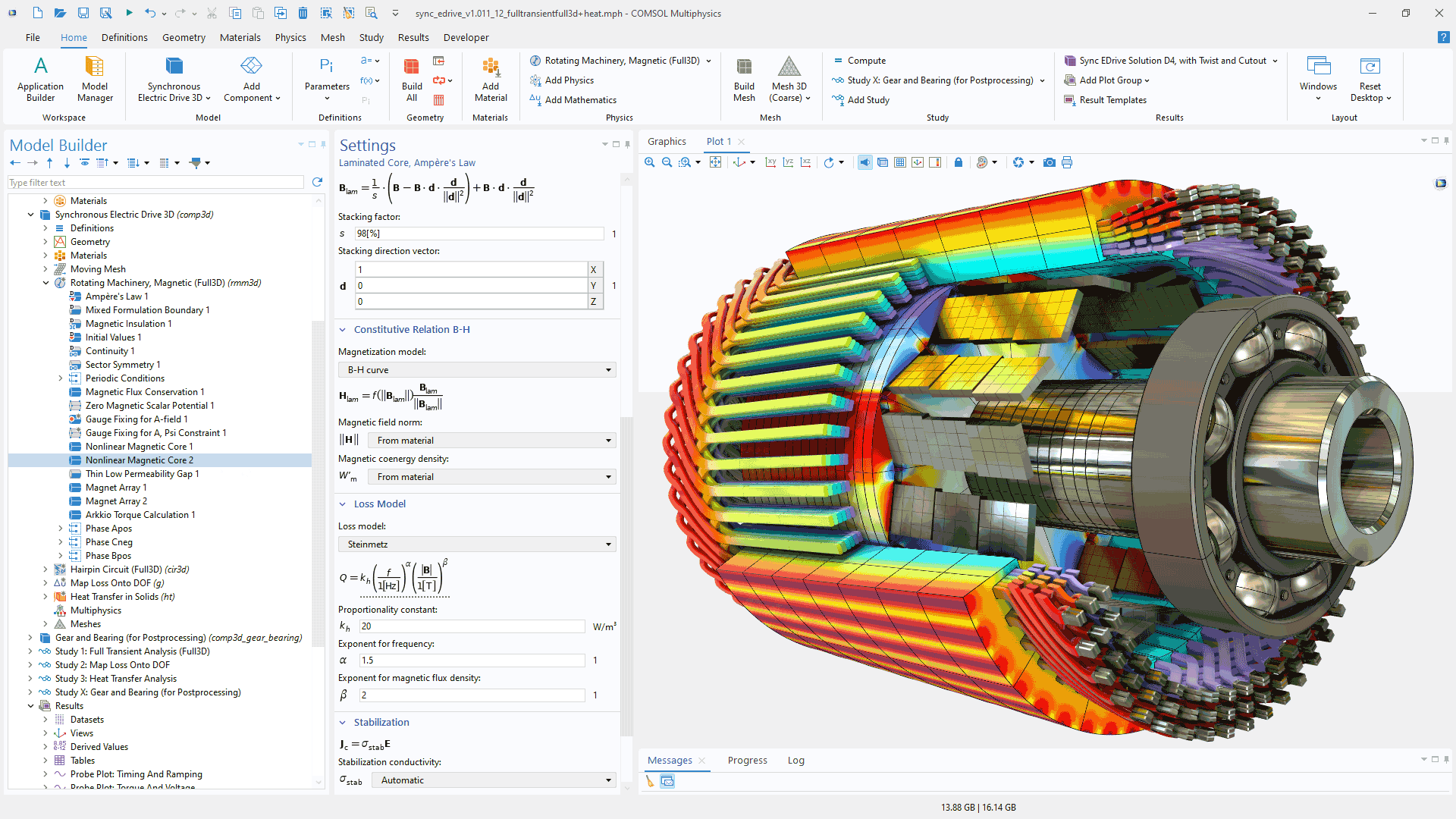Open the Magnetic field norm dropdown
The height and width of the screenshot is (819, 1456).
(x=491, y=441)
